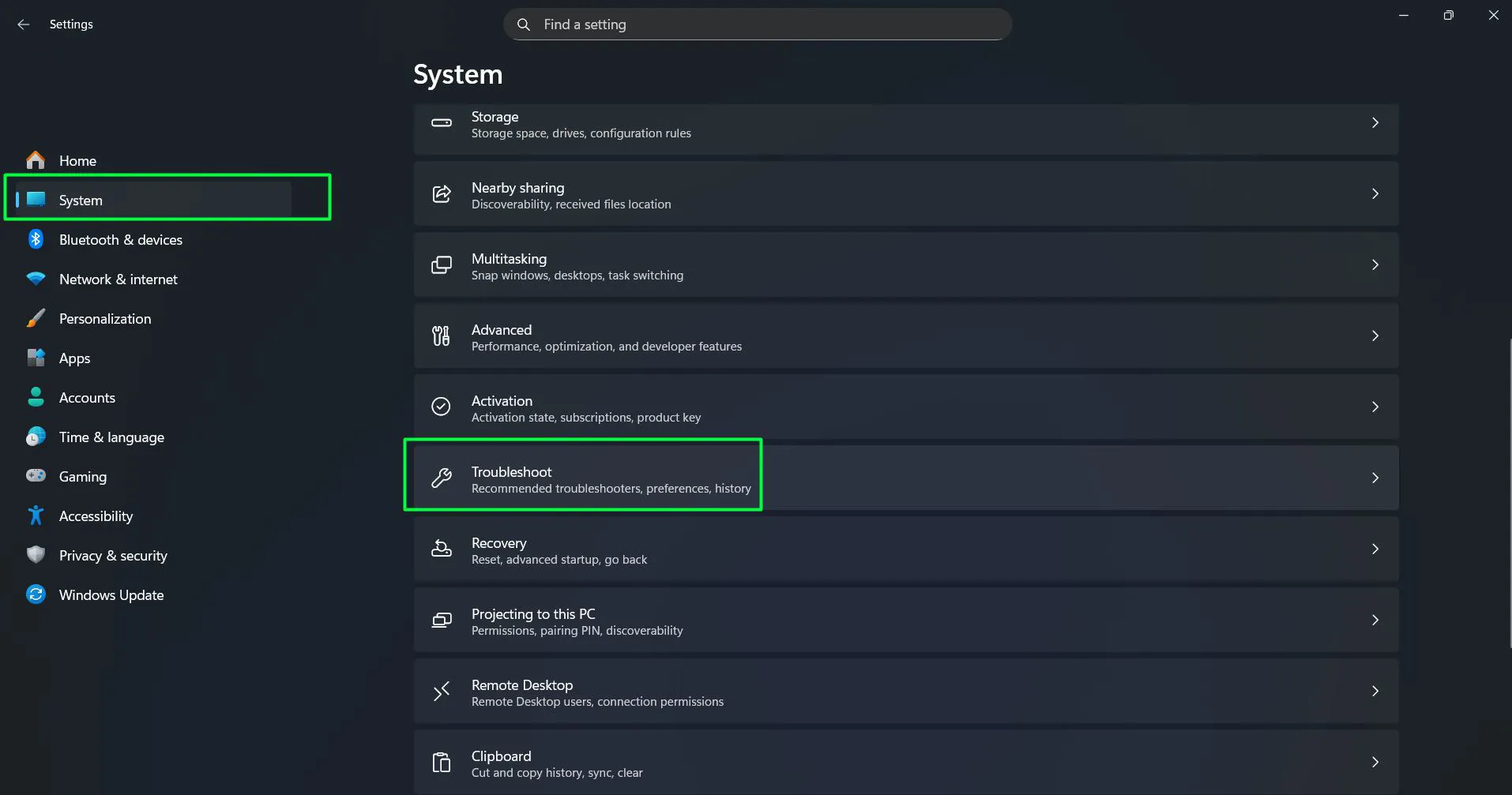Click the Gaming controller icon
Screen dimensions: 1512x795
point(36,476)
